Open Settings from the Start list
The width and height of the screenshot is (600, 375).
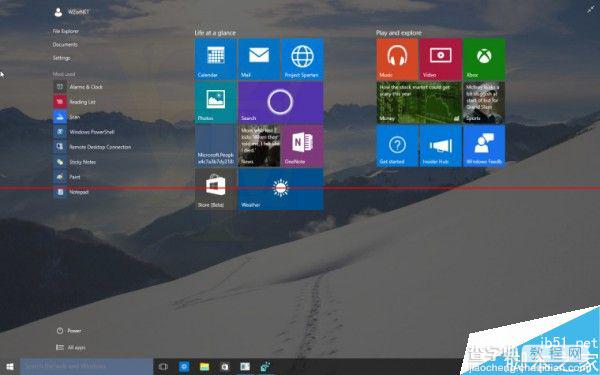click(62, 58)
